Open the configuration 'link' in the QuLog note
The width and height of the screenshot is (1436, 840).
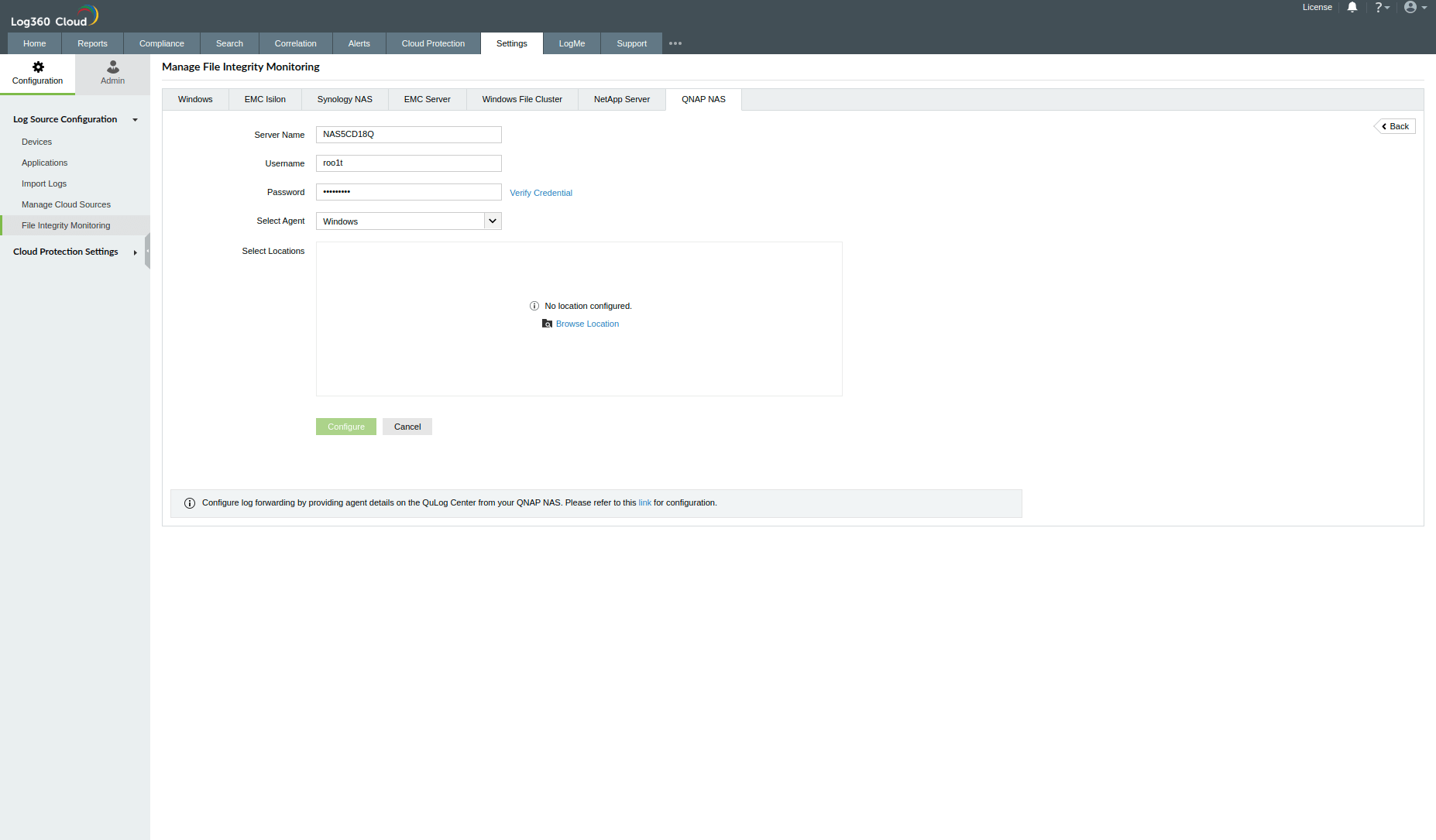[x=645, y=503]
